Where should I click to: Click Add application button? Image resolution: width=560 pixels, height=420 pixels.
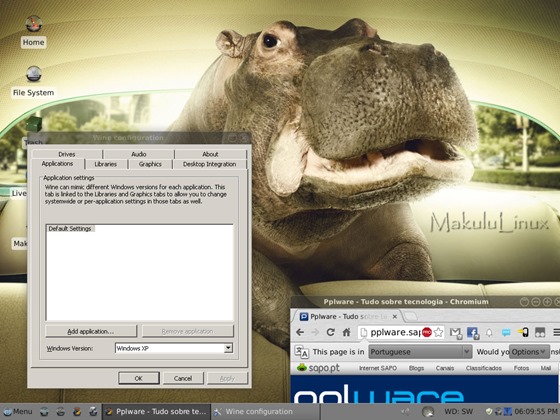(x=91, y=331)
